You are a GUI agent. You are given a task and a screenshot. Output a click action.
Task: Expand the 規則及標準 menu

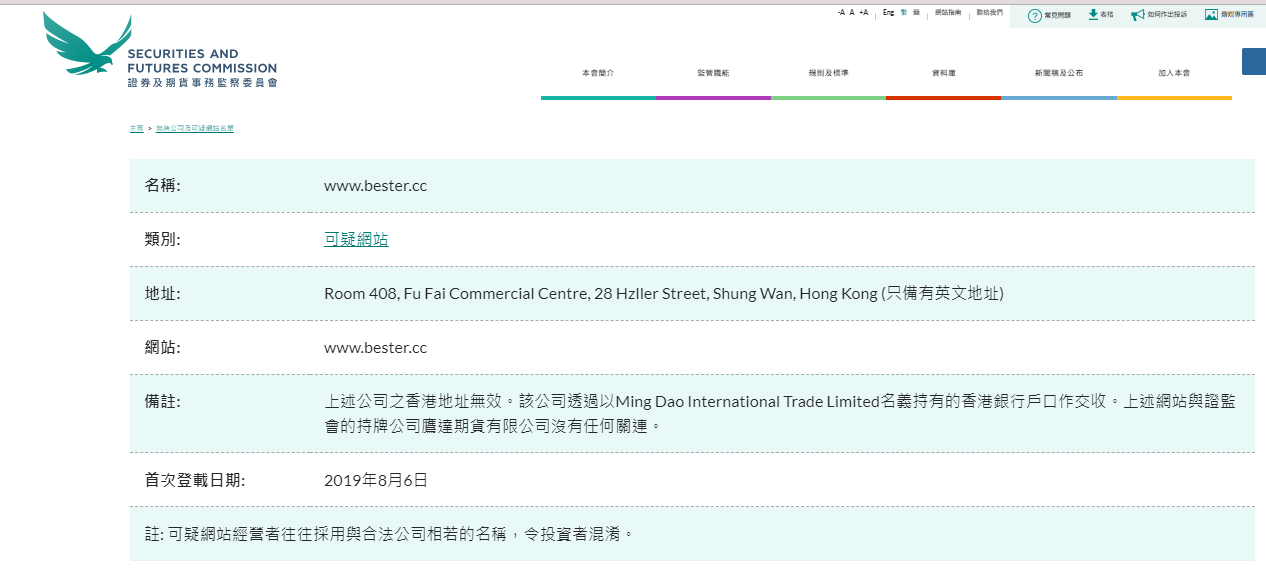828,73
